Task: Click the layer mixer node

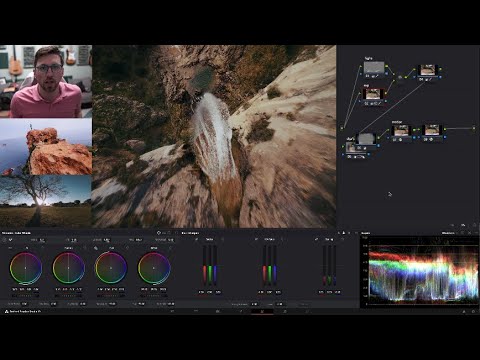Action: tap(400, 77)
